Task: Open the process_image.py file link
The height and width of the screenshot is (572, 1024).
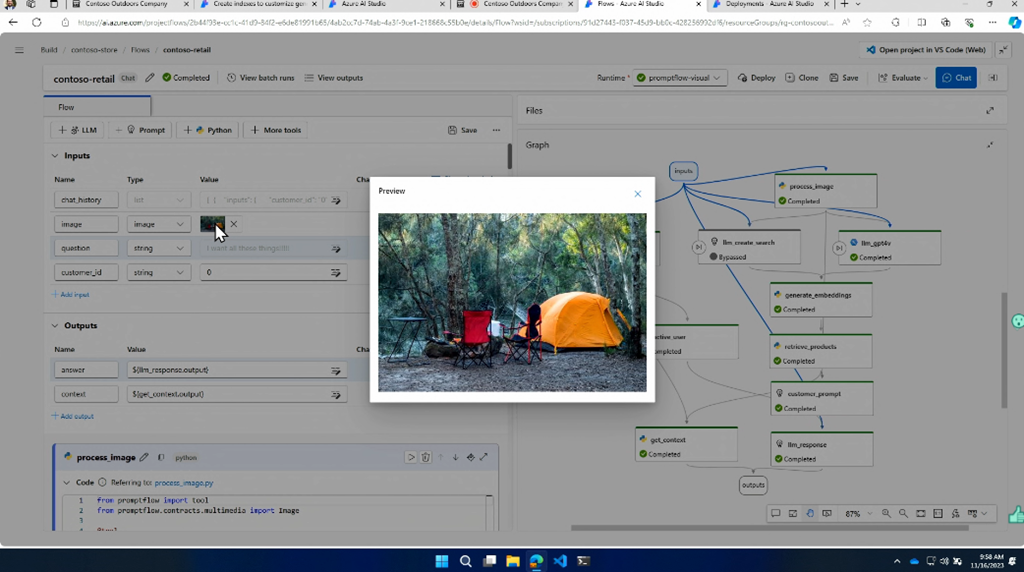Action: [x=183, y=483]
